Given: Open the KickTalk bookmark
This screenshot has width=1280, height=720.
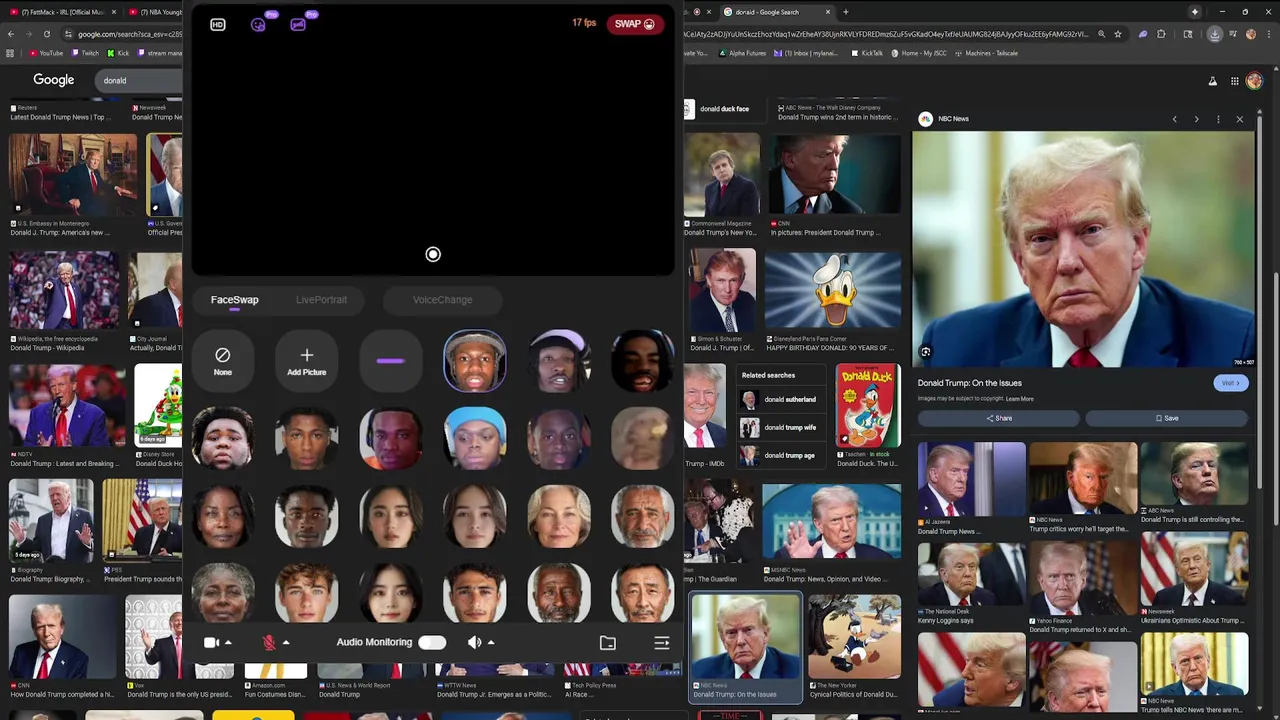Looking at the screenshot, I should 868,53.
